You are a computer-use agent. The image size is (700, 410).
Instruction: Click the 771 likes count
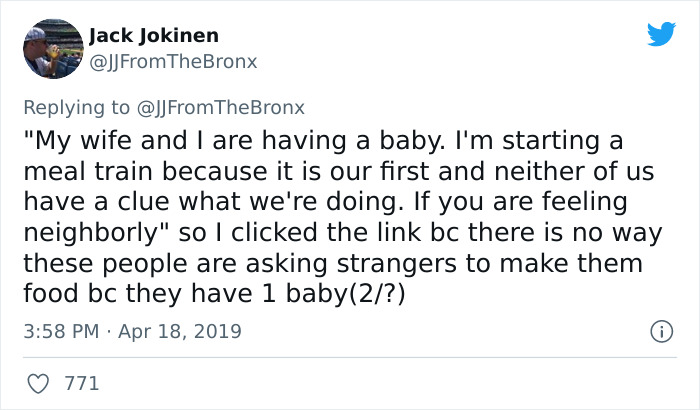82,383
